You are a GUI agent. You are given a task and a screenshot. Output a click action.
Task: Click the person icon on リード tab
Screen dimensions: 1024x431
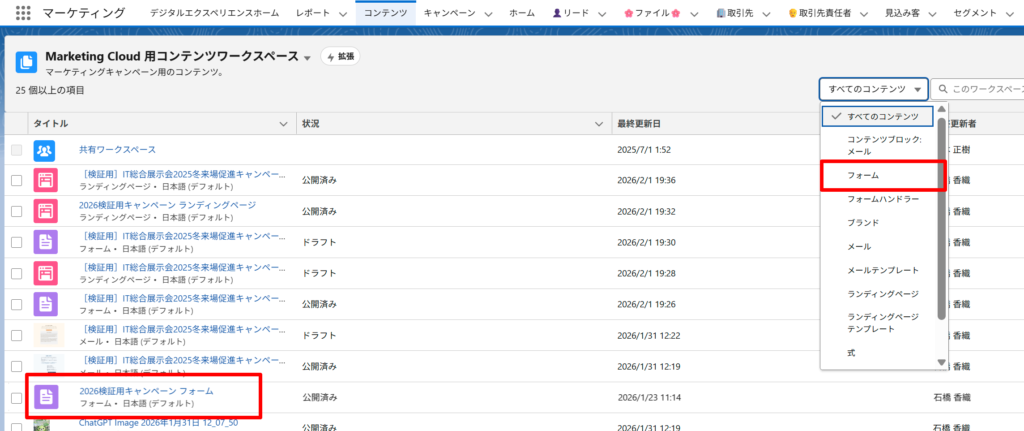tap(556, 13)
